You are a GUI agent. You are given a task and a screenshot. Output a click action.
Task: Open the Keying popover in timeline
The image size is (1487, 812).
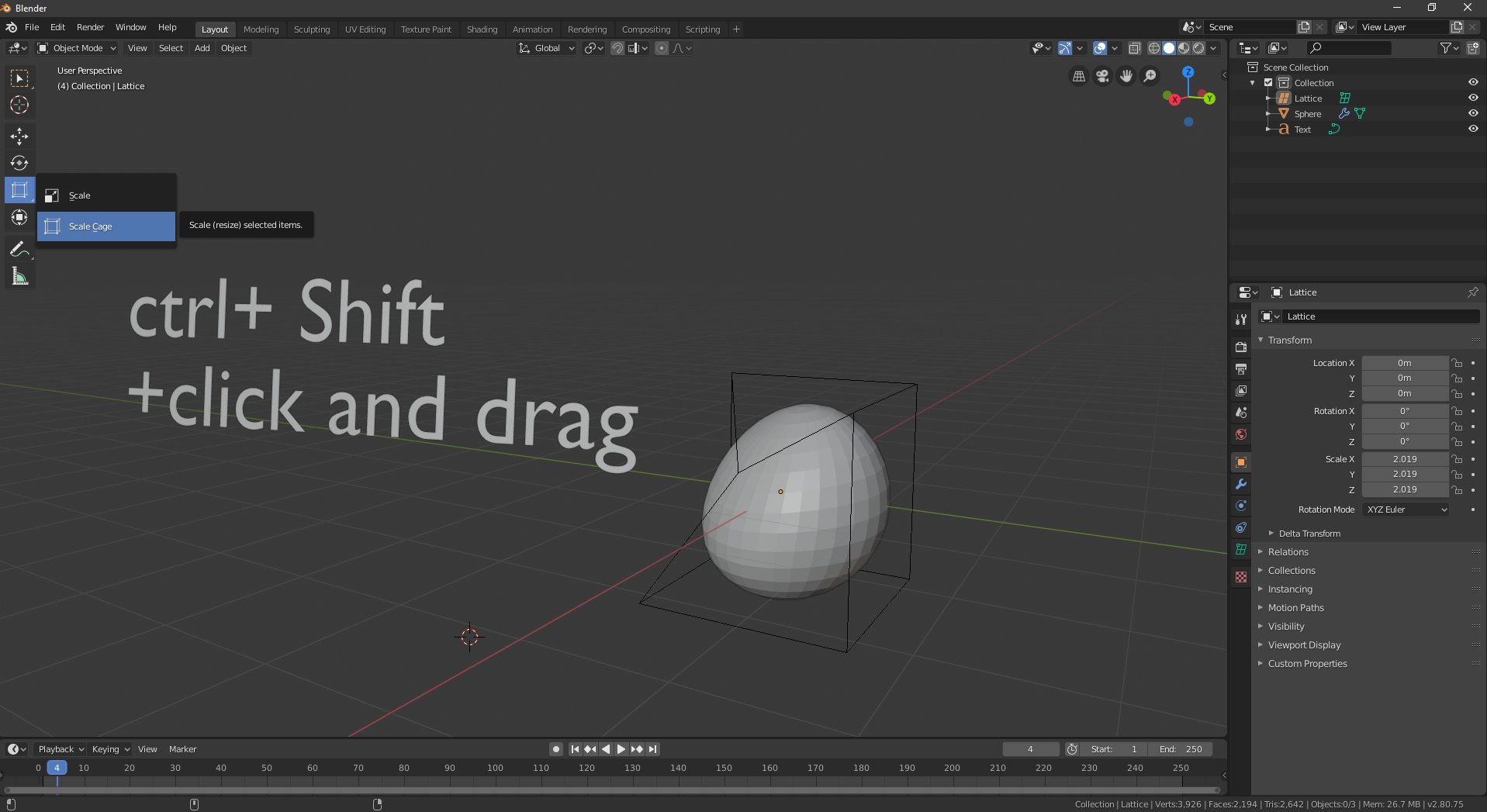[x=111, y=749]
